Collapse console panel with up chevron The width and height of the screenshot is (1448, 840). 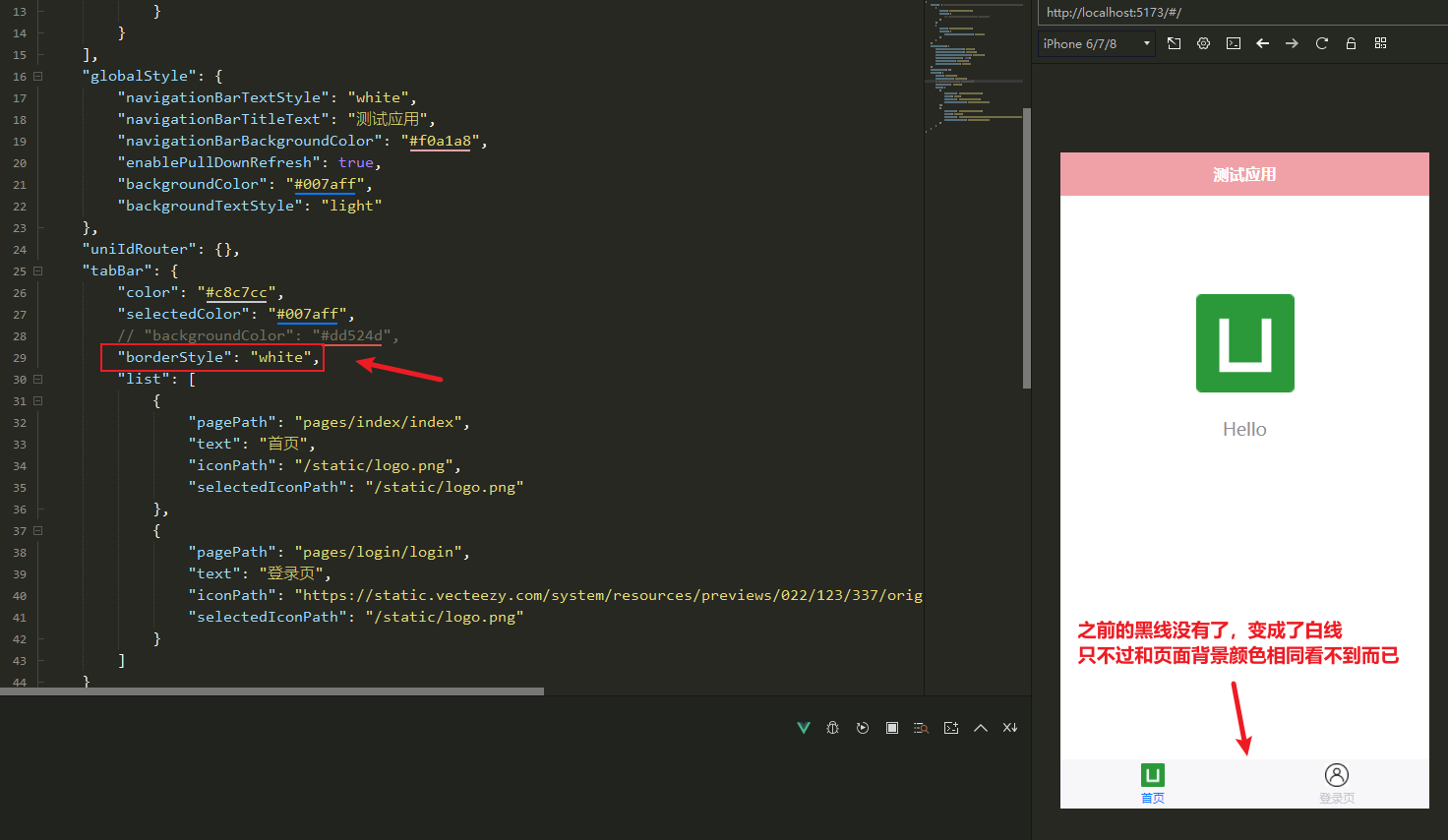coord(981,728)
